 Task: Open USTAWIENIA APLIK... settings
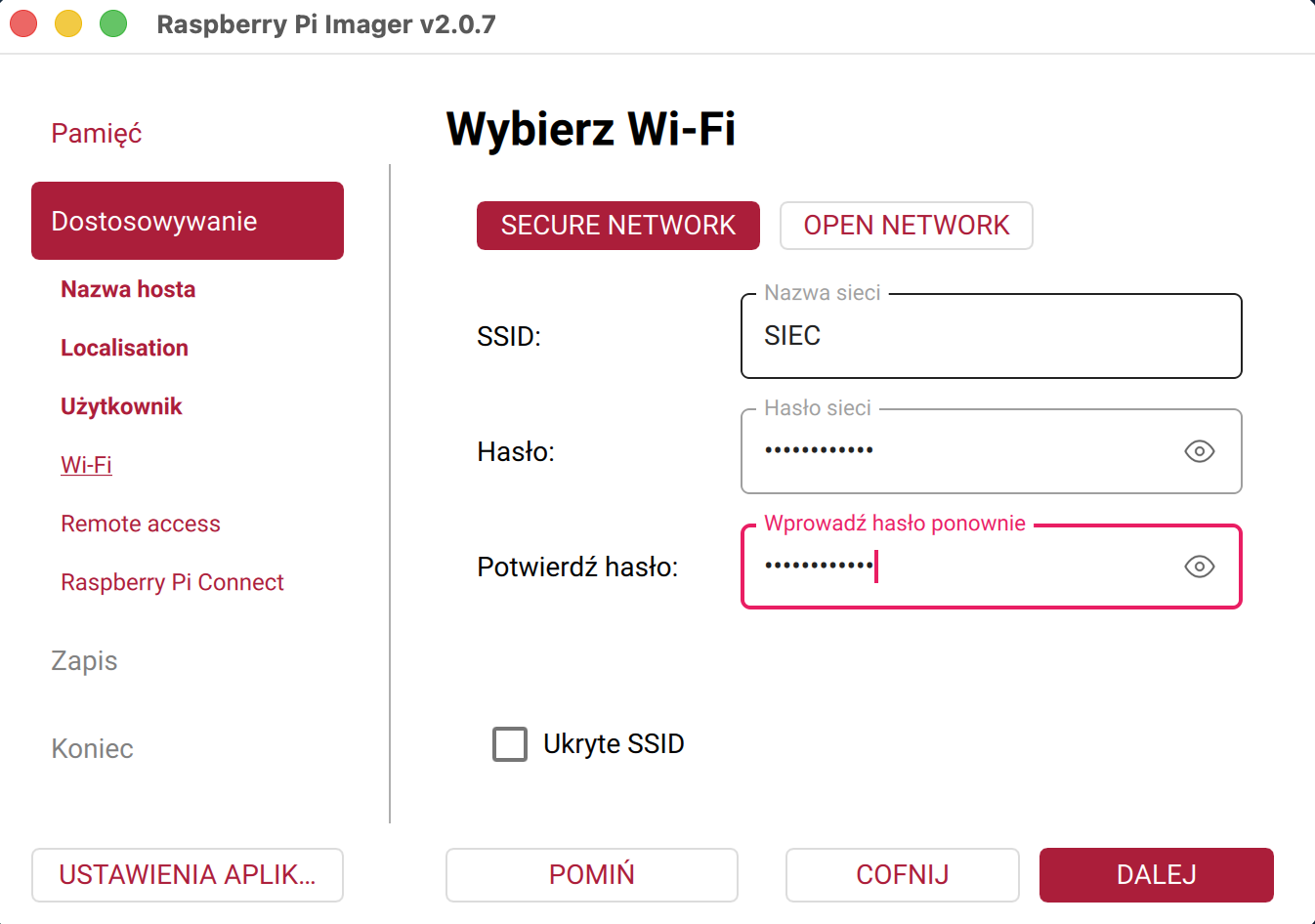click(188, 874)
